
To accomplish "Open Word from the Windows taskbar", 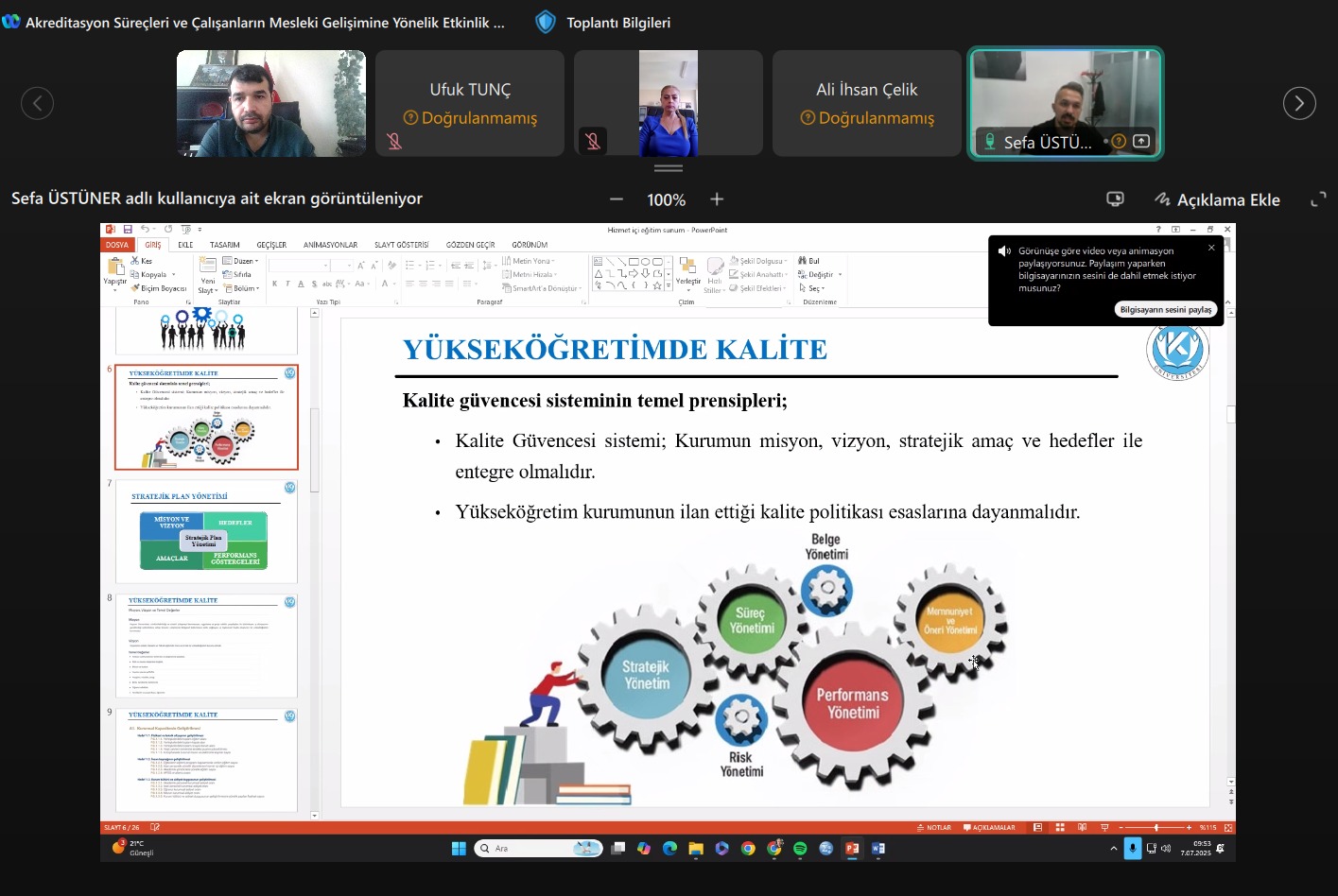I will pos(878,849).
